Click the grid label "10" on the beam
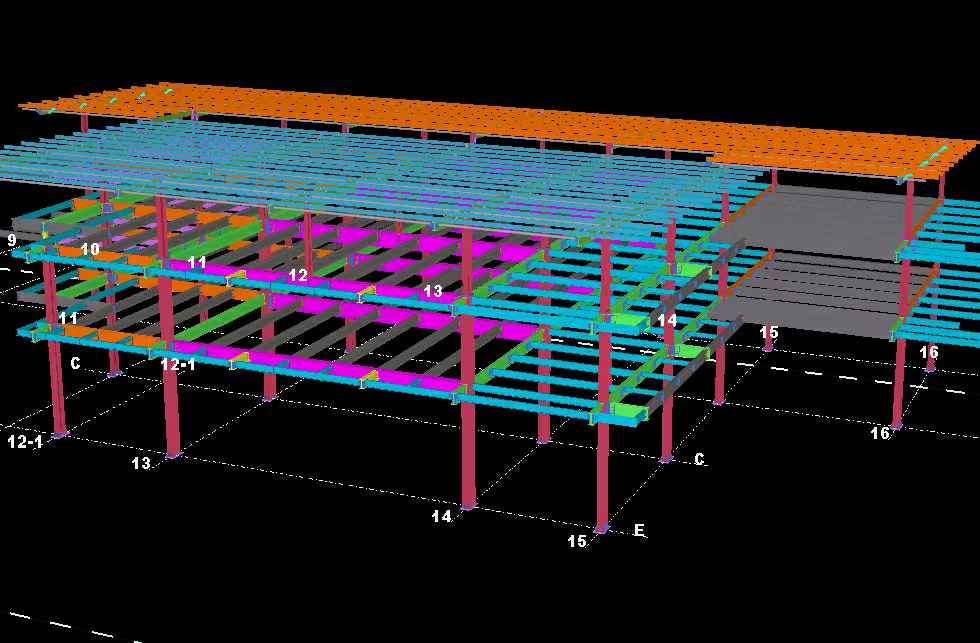This screenshot has width=980, height=643. point(90,249)
